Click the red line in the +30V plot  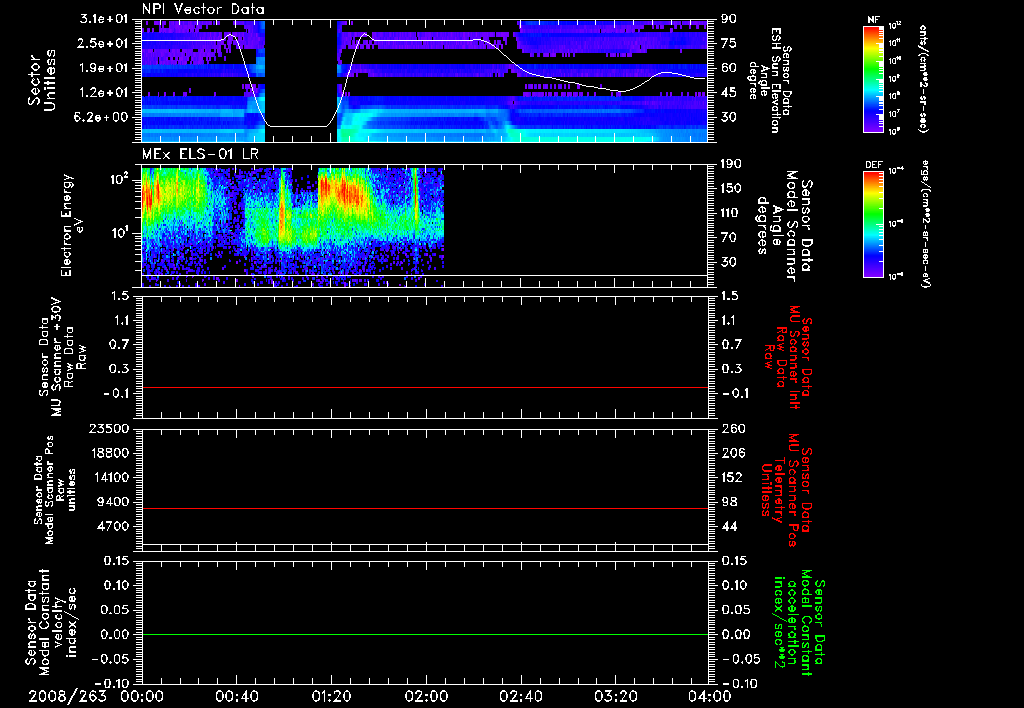[x=425, y=387]
